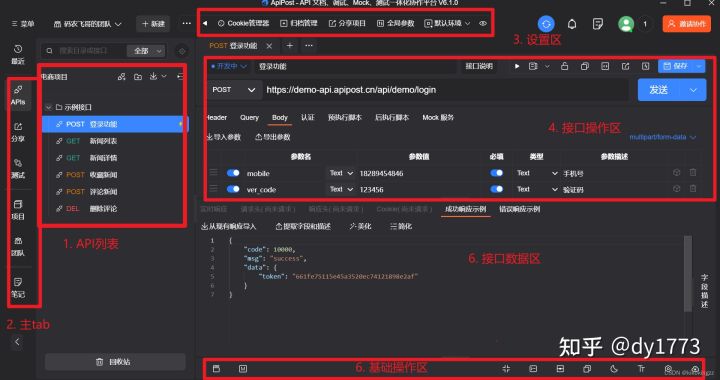The height and width of the screenshot is (380, 720).
Task: Click the 接口说明 description button
Action: tap(479, 67)
